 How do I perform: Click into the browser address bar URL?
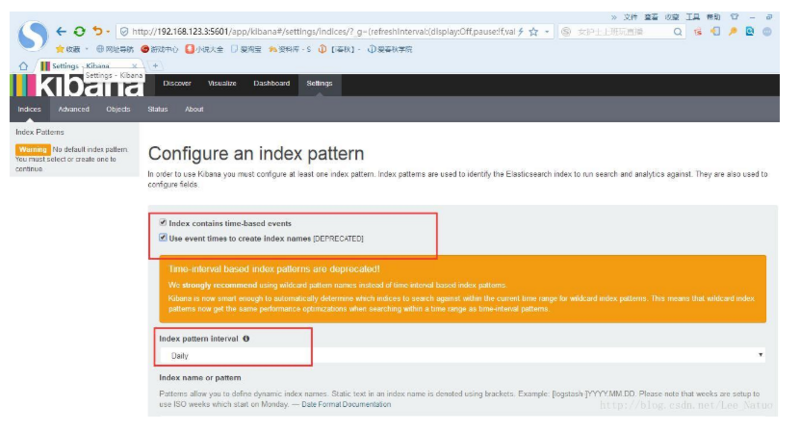pyautogui.click(x=323, y=32)
